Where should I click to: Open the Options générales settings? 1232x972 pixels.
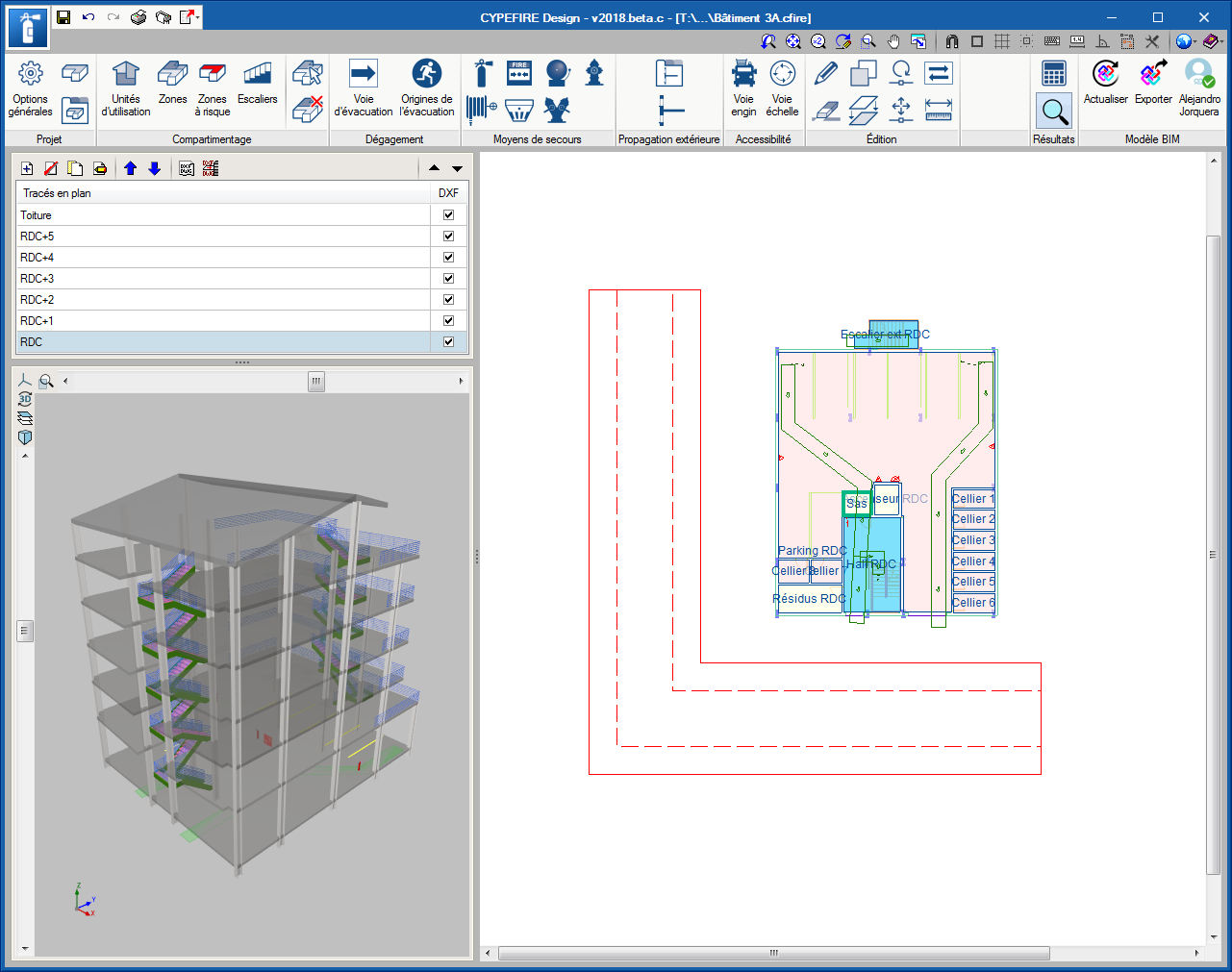click(x=30, y=88)
